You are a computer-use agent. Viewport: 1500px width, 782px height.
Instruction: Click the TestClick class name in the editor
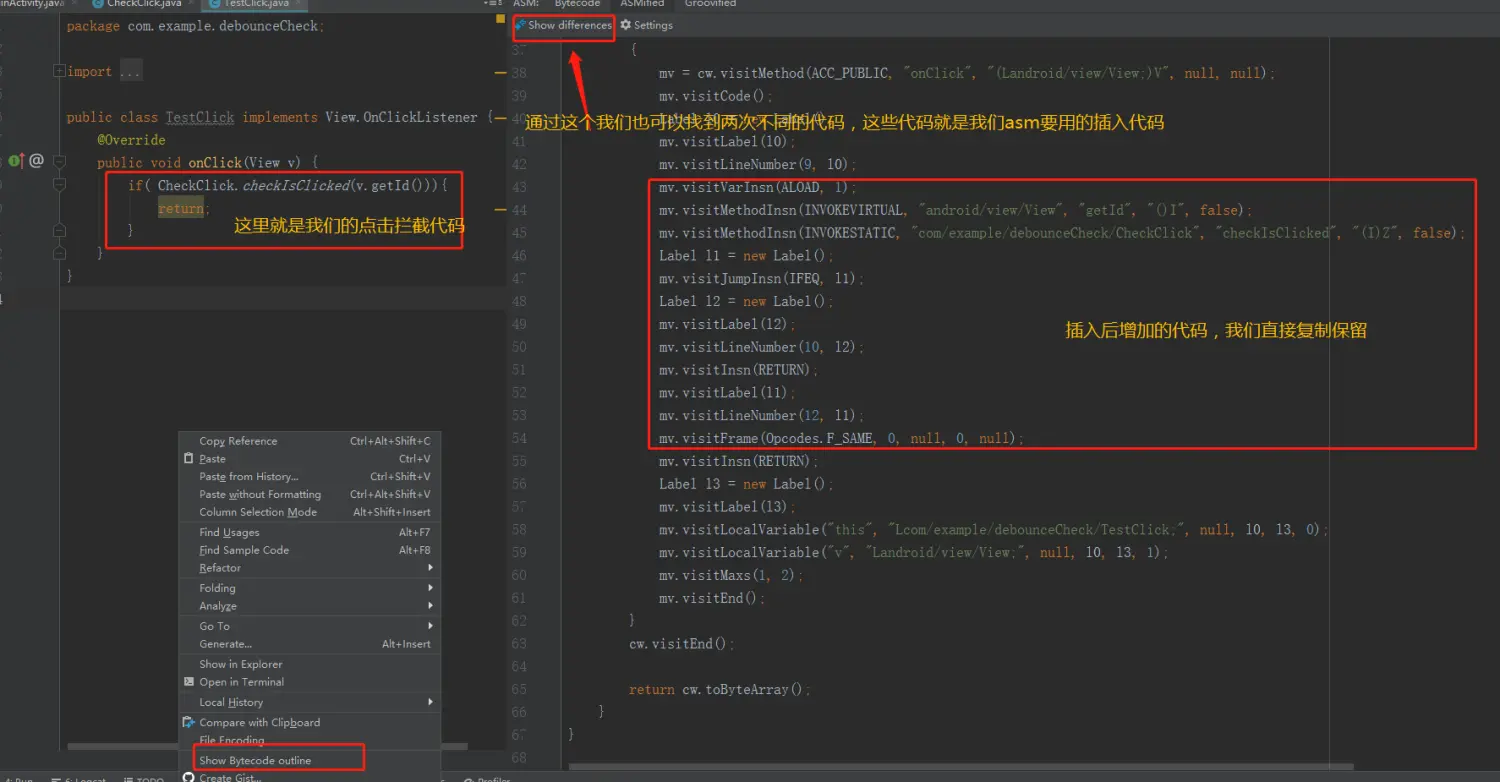click(x=200, y=117)
